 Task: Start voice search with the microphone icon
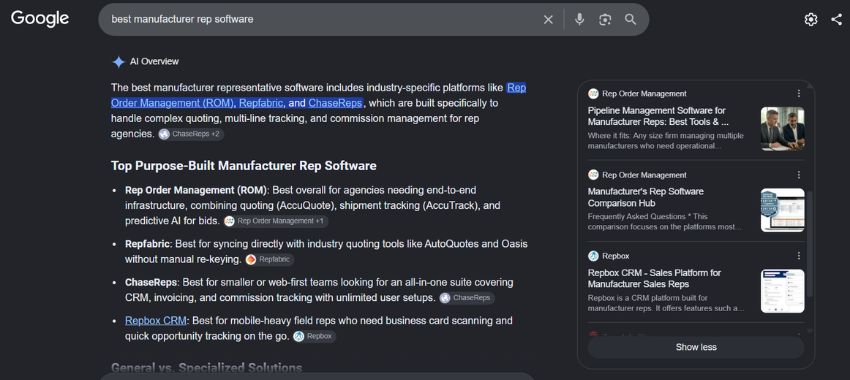click(x=579, y=20)
